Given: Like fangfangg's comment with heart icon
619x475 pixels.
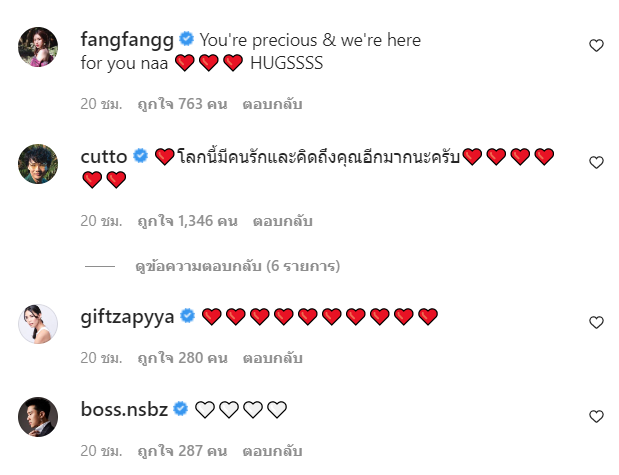Looking at the screenshot, I should (596, 45).
